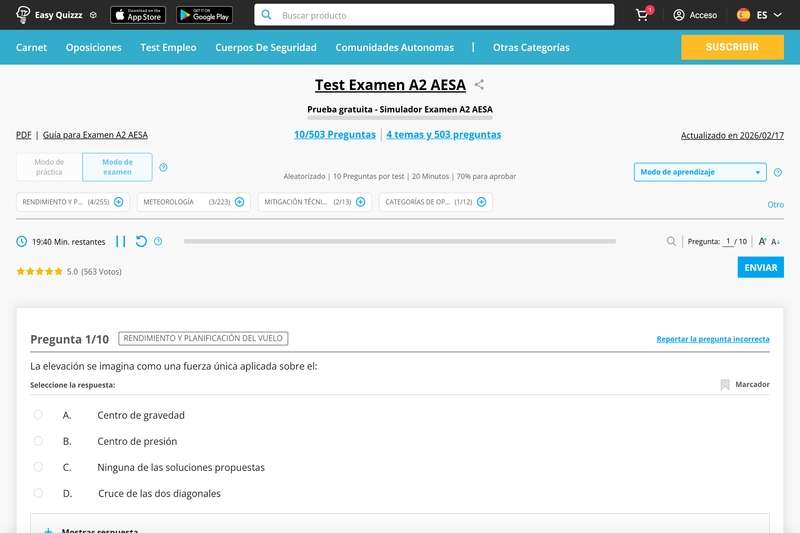The width and height of the screenshot is (800, 533).
Task: Click the question number input field
Action: coord(728,241)
